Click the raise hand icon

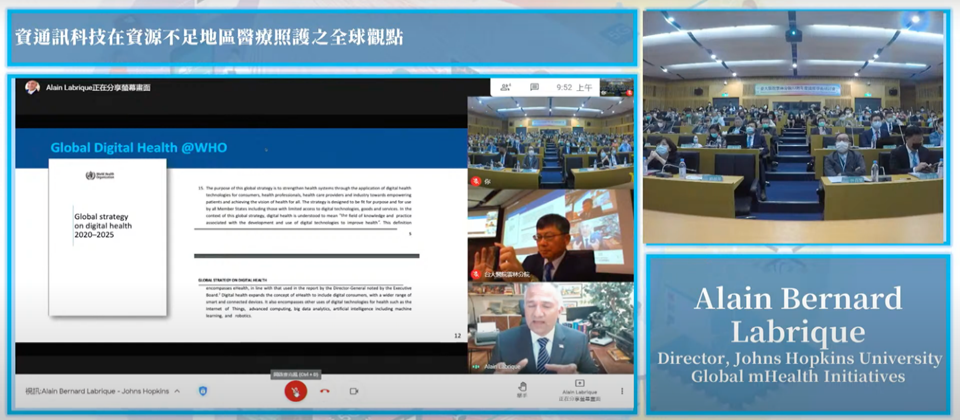tap(522, 388)
